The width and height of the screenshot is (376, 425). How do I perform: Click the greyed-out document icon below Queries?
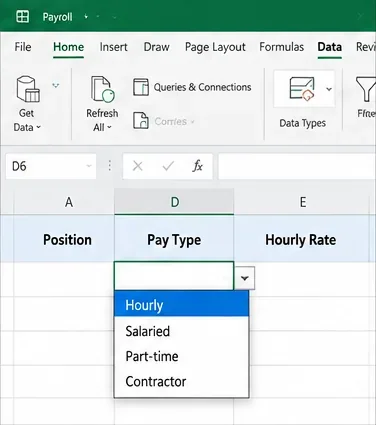[141, 121]
